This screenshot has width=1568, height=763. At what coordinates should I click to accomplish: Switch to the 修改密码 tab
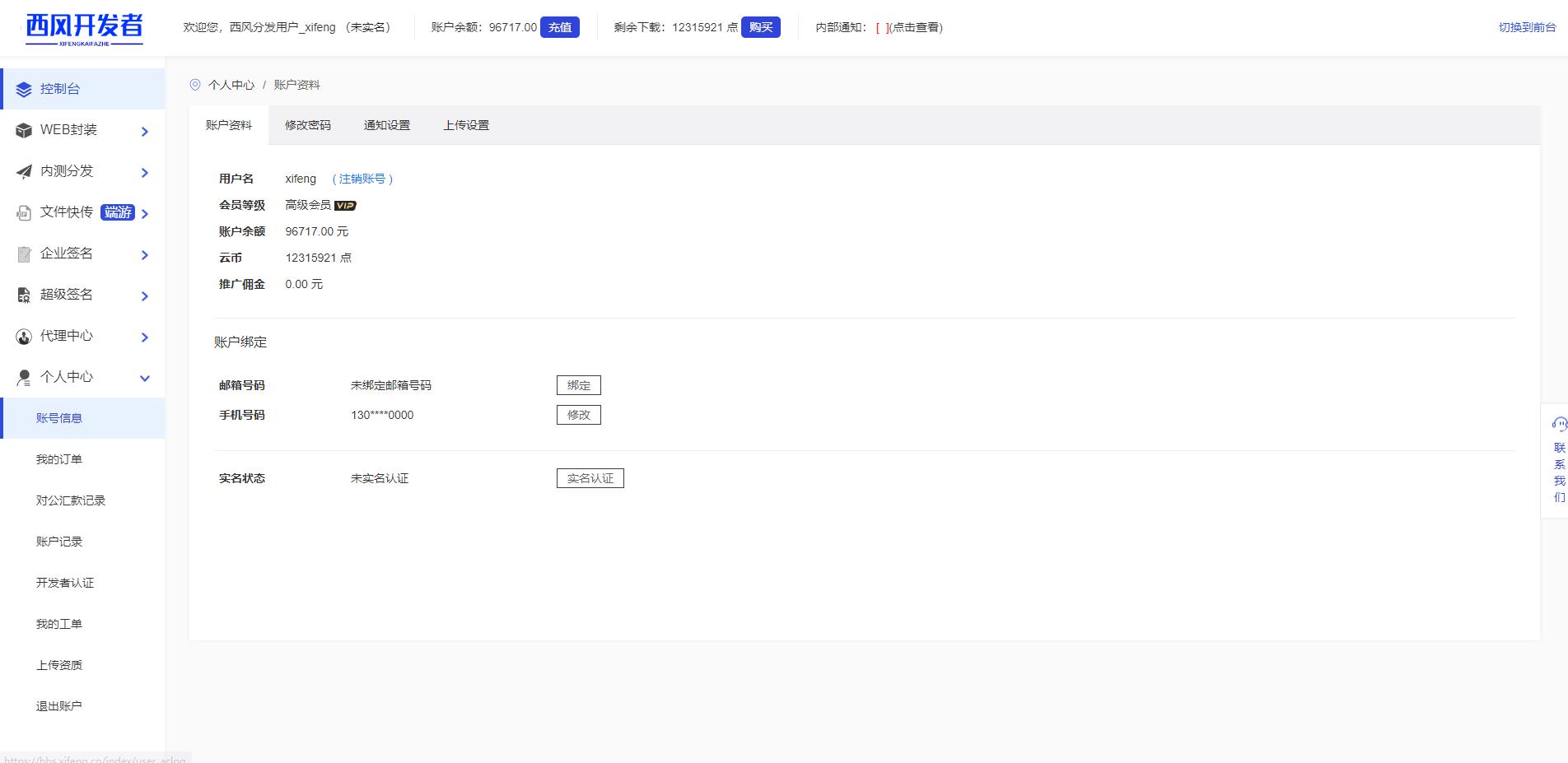pos(307,125)
